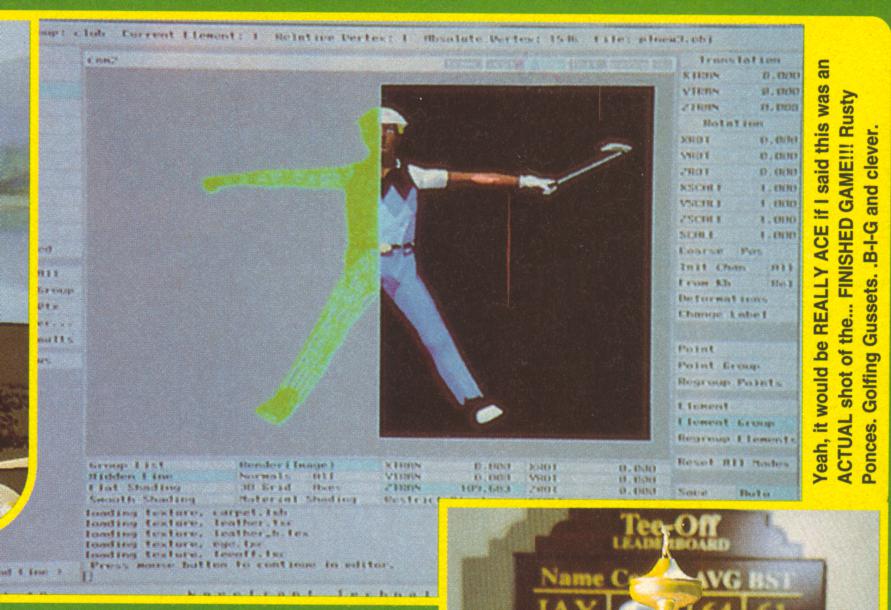
Task: Open the Group List
Action: 127,466
